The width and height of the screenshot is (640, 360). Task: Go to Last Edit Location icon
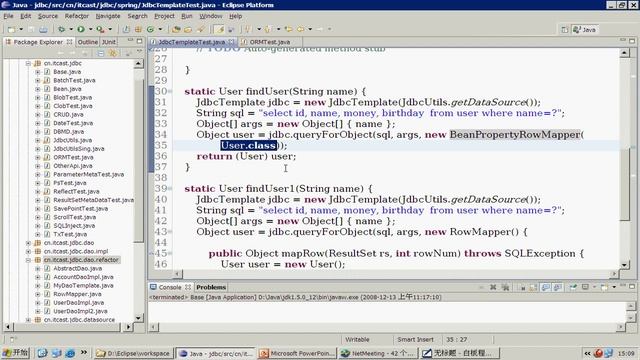point(289,29)
